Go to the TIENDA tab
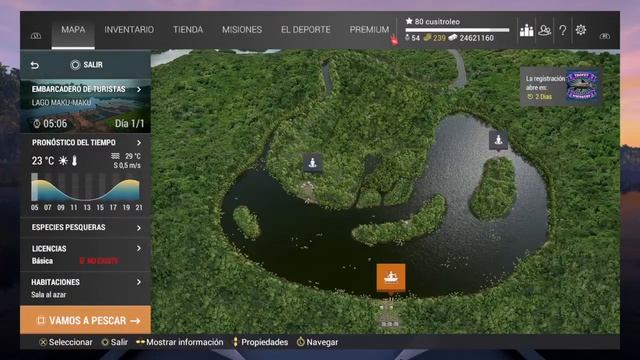The image size is (640, 360). point(188,30)
